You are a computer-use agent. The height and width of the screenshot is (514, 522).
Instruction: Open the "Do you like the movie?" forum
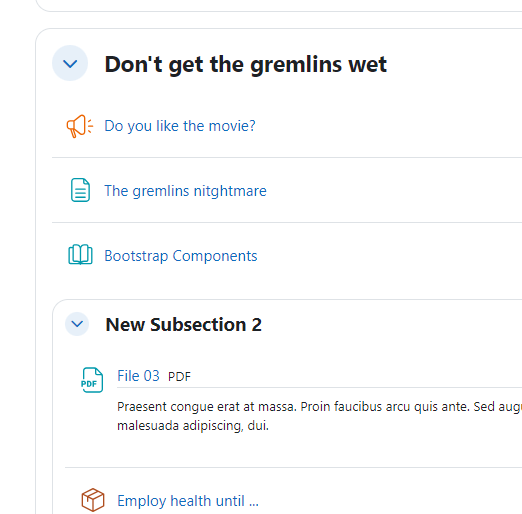(x=180, y=126)
